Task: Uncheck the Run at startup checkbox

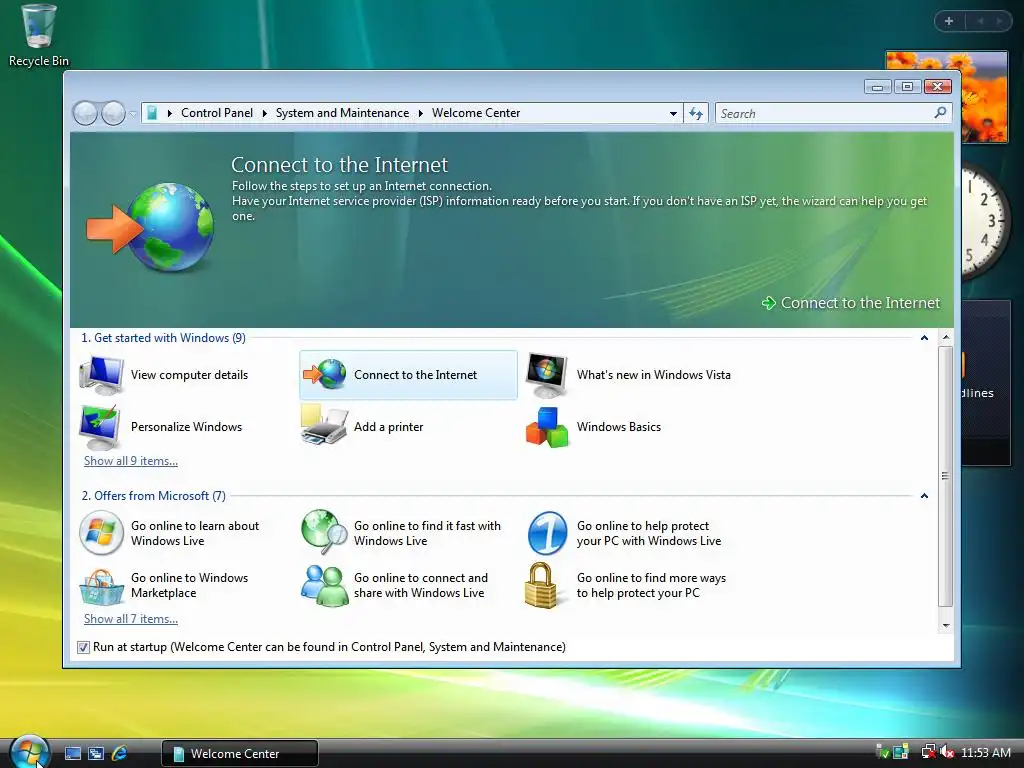Action: pyautogui.click(x=83, y=647)
